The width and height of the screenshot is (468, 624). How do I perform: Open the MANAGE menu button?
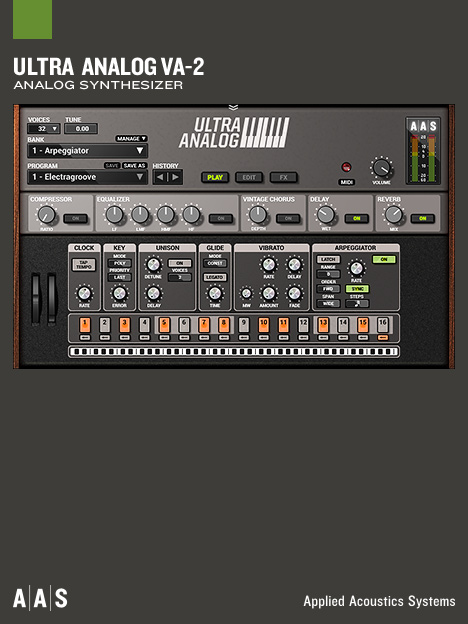coord(131,138)
